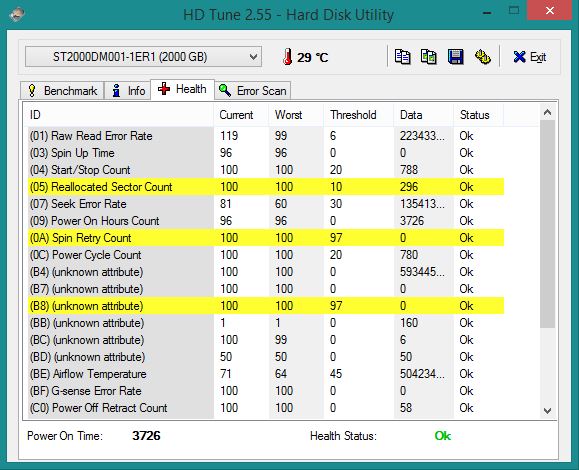This screenshot has width=579, height=470.
Task: Click the Status column header
Action: pos(478,115)
